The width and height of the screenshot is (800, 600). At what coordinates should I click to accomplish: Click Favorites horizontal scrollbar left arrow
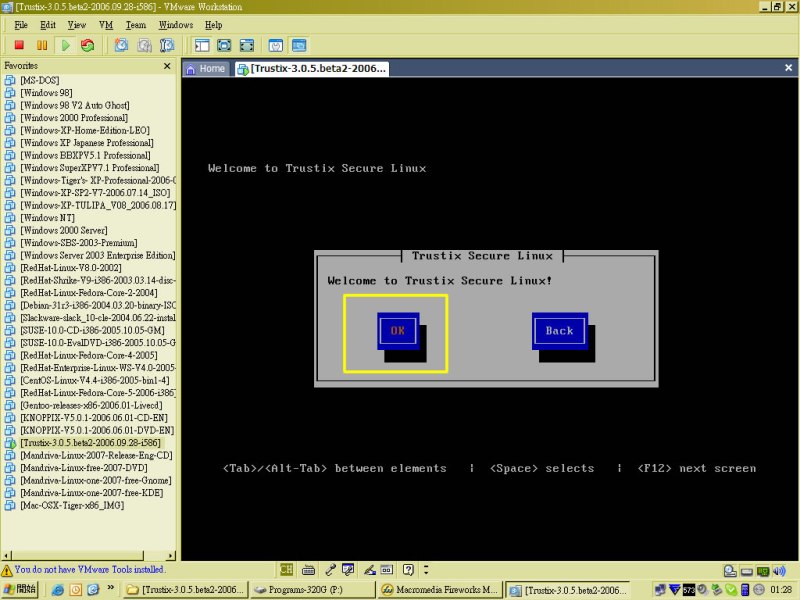point(6,555)
